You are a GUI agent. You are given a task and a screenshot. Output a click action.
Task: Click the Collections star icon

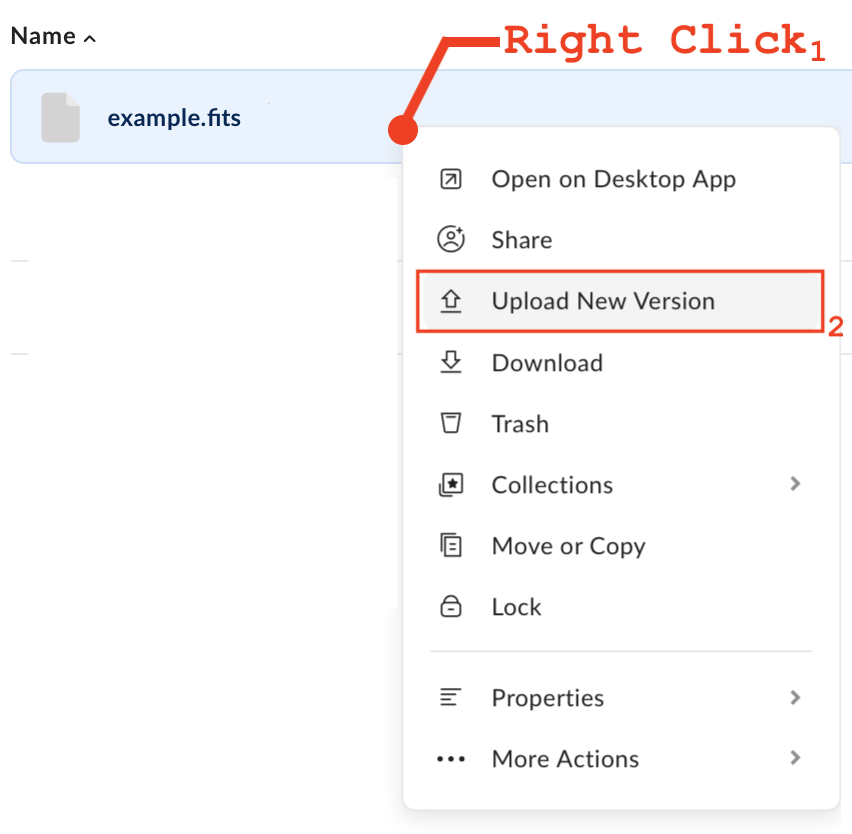451,485
